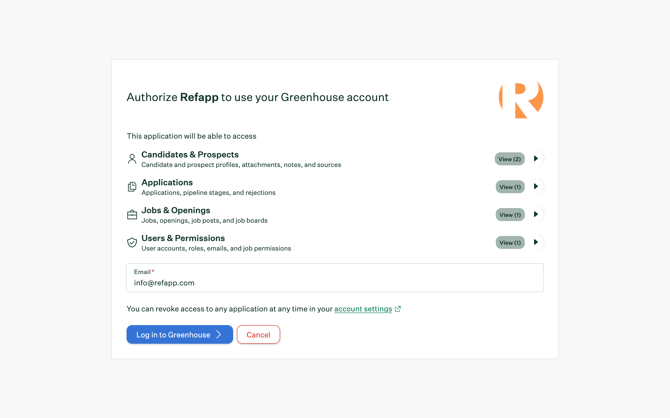The height and width of the screenshot is (418, 670).
Task: Click the View (1) badge for Jobs & Openings
Action: point(510,215)
